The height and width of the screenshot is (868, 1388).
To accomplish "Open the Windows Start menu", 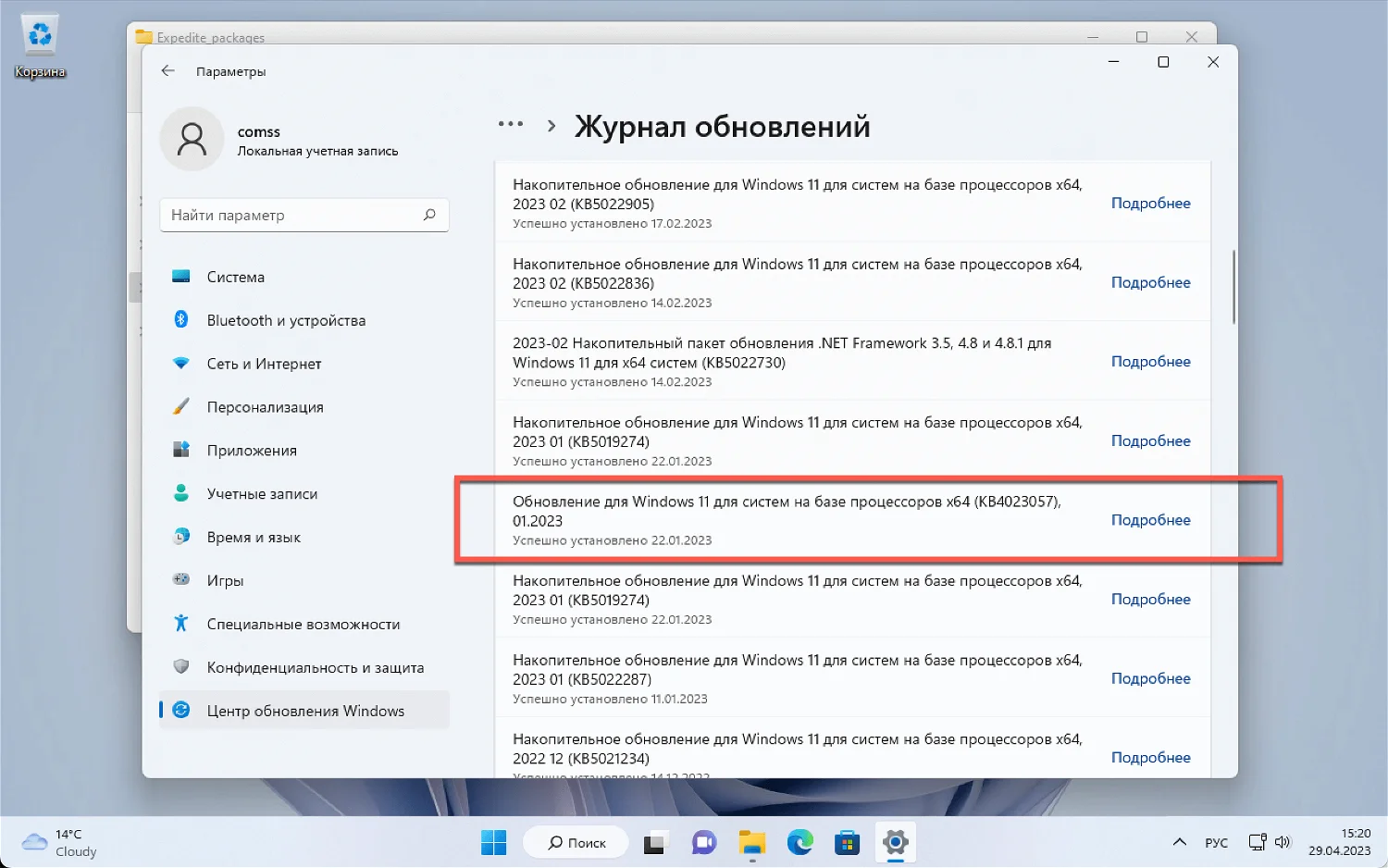I will [x=494, y=842].
